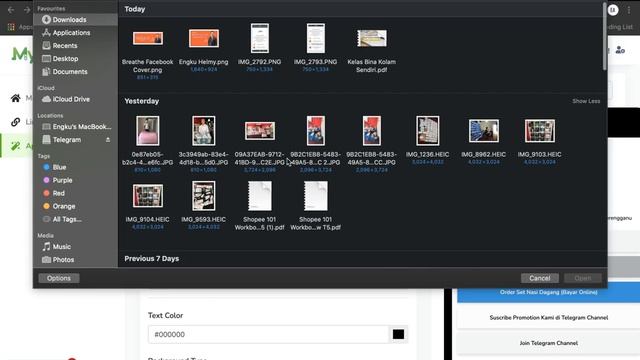Viewport: 640px width, 360px height.
Task: Select the 3c3949ab JPG image
Action: tap(204, 131)
